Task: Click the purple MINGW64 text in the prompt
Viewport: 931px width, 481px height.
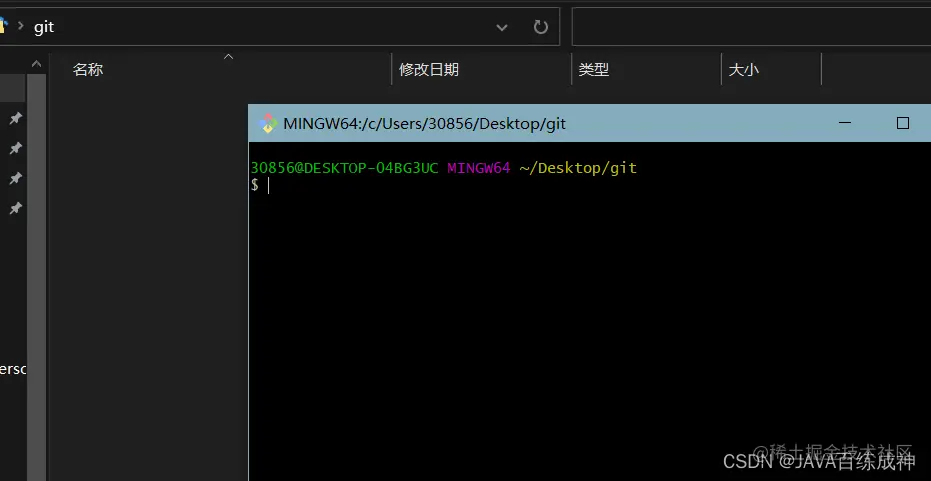Action: point(479,168)
